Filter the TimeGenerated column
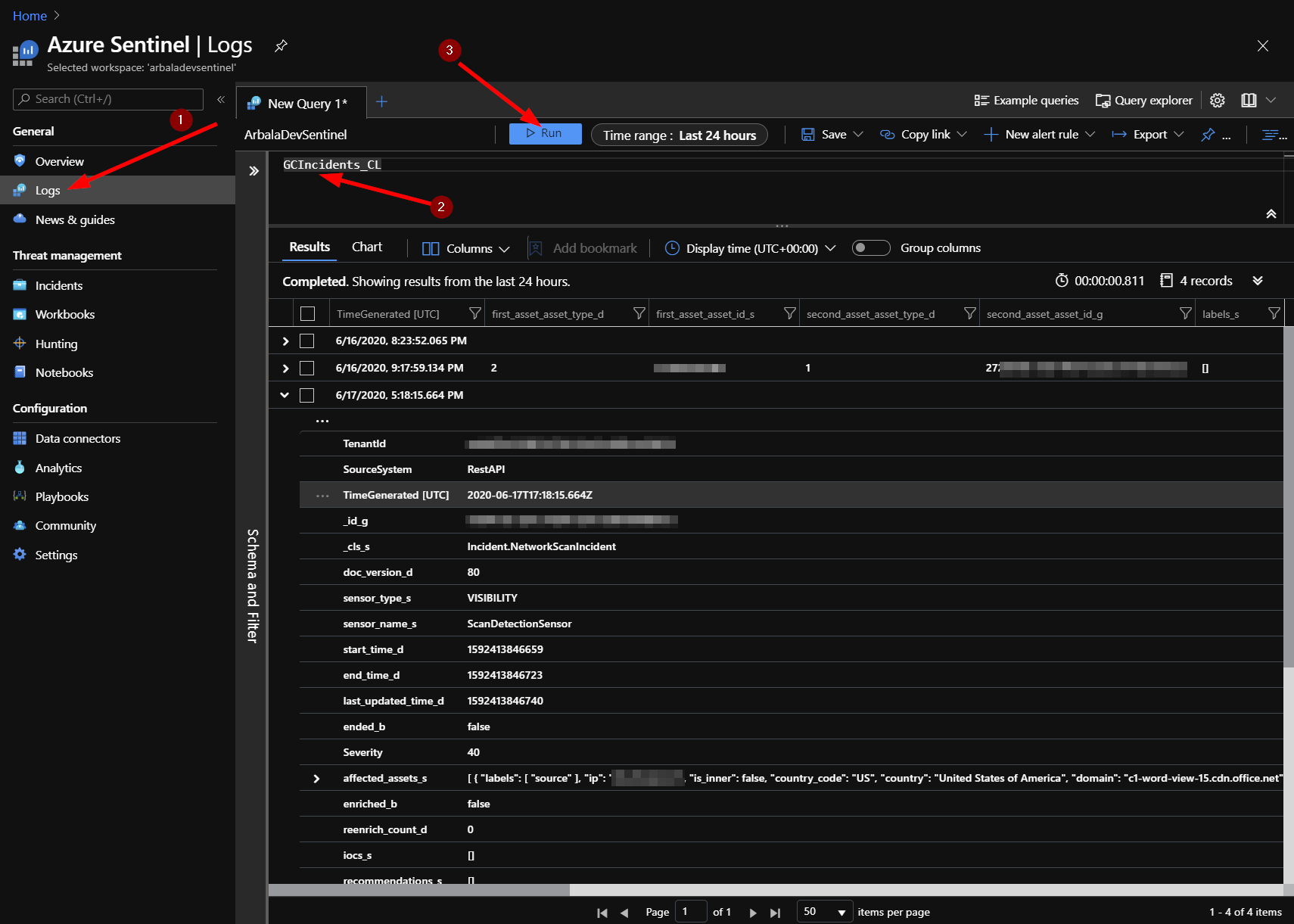Viewport: 1294px width, 924px height. [x=475, y=313]
